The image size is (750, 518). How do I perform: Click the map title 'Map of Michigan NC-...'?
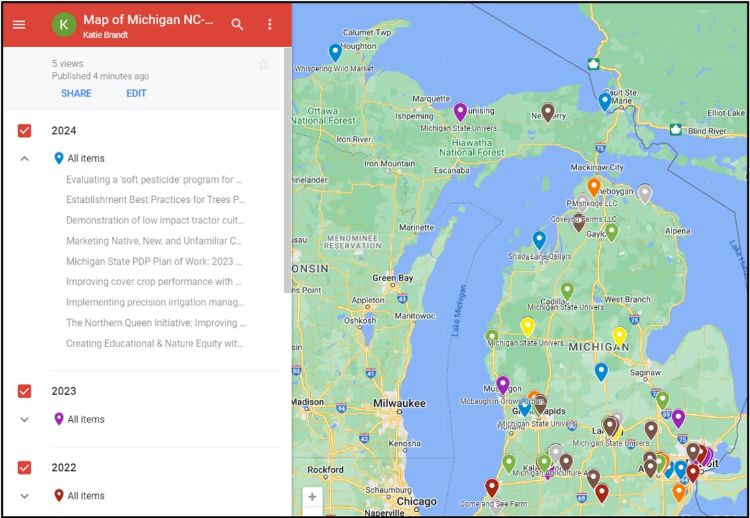(148, 20)
